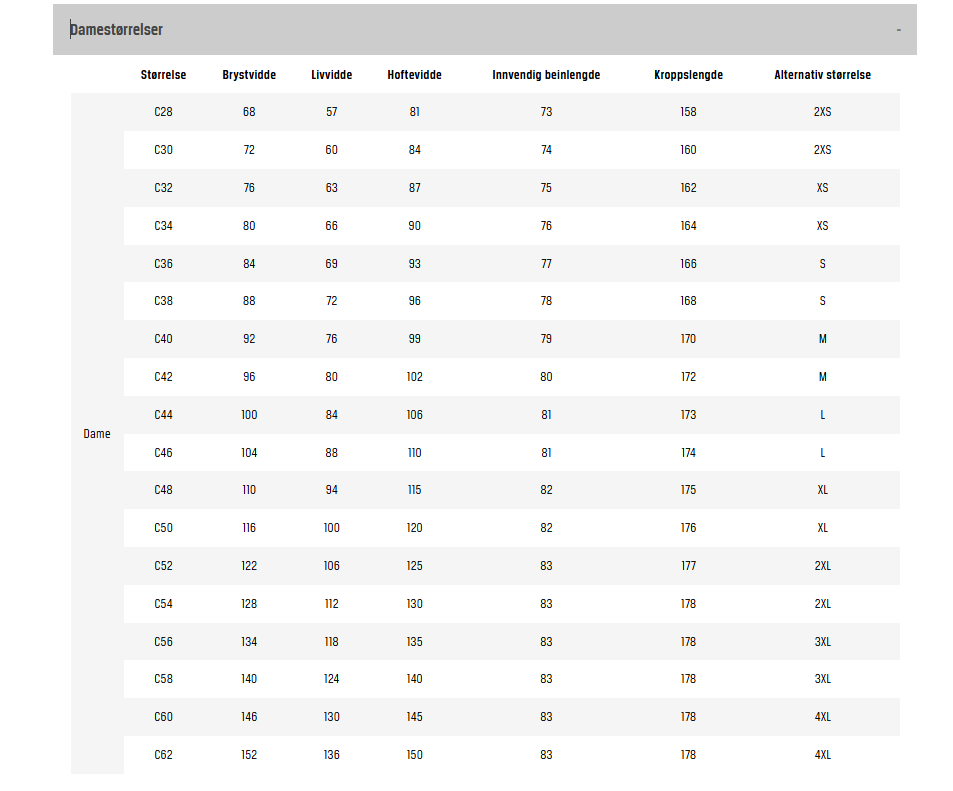Select the 158 Kroppslengde value
The image size is (953, 791).
point(688,112)
